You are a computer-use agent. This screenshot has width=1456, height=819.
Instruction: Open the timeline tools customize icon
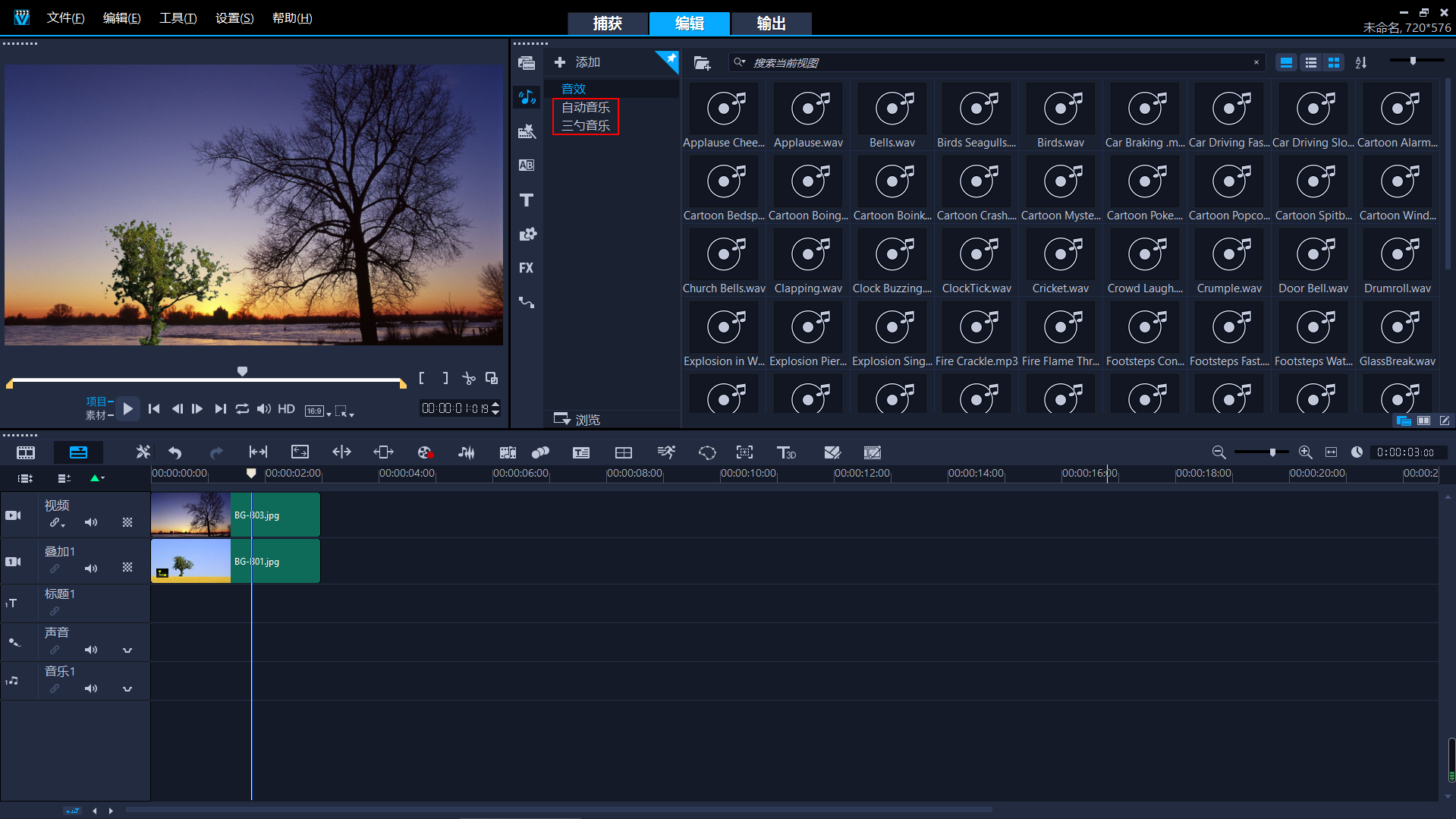pos(143,452)
